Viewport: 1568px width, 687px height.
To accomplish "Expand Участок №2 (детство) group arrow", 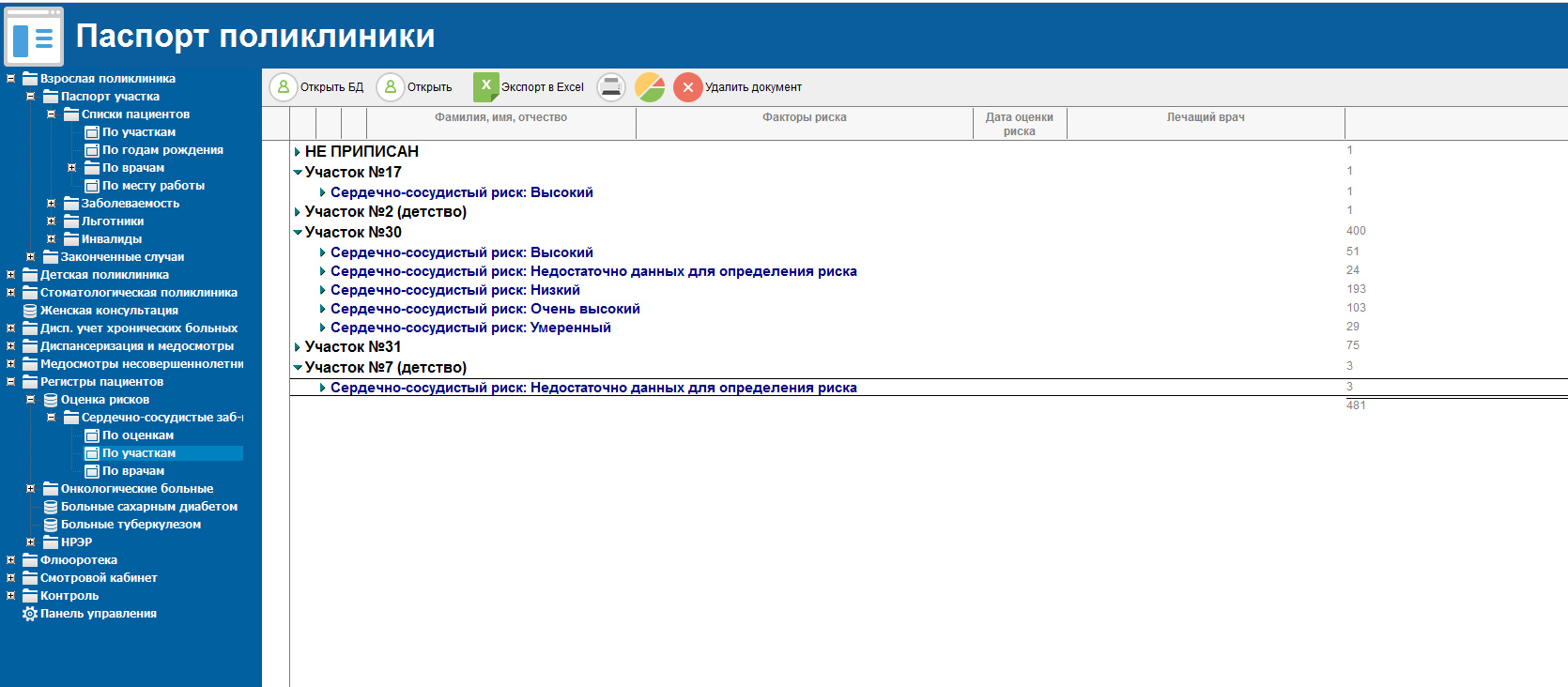I will 298,212.
